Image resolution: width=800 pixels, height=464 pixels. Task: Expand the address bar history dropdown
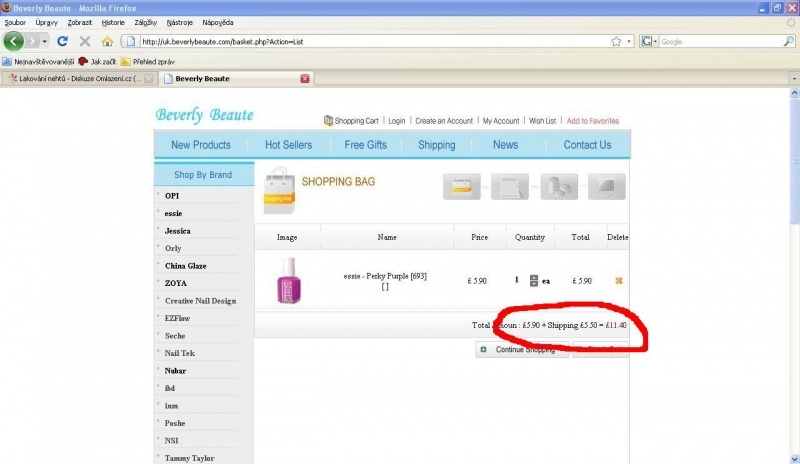[x=629, y=41]
